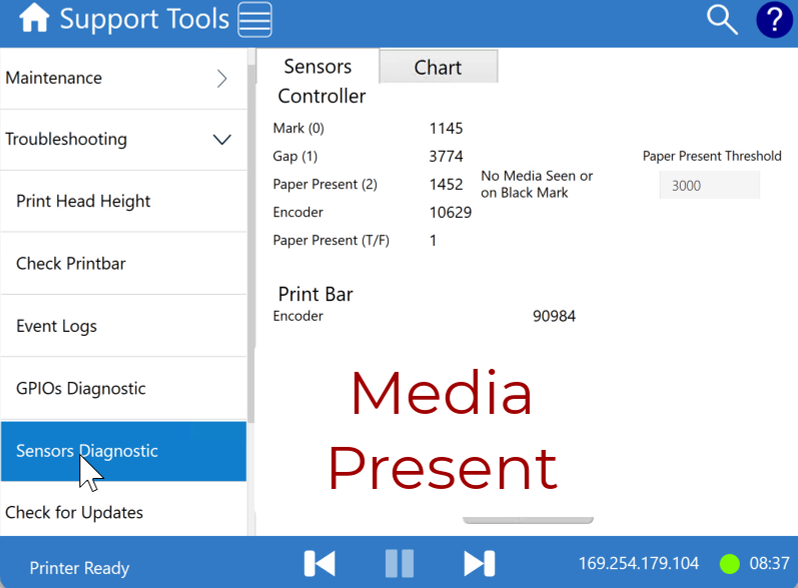798x588 pixels.
Task: Click the search magnifier icon
Action: point(721,19)
